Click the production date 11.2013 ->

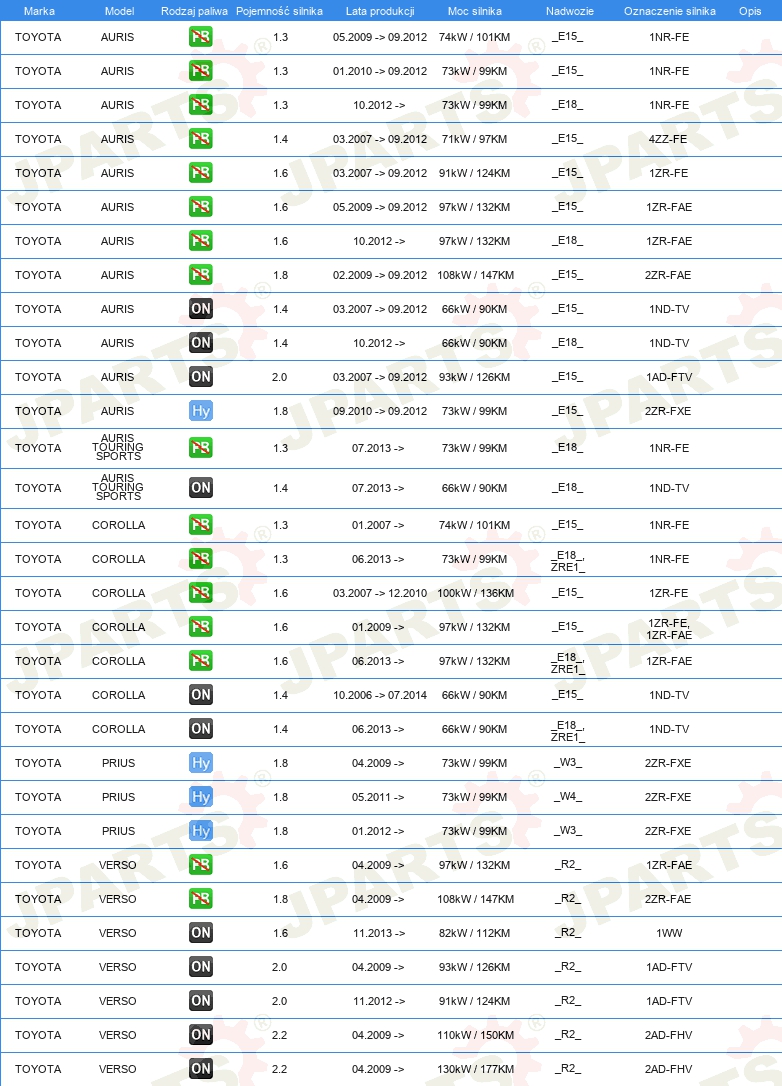(x=379, y=933)
